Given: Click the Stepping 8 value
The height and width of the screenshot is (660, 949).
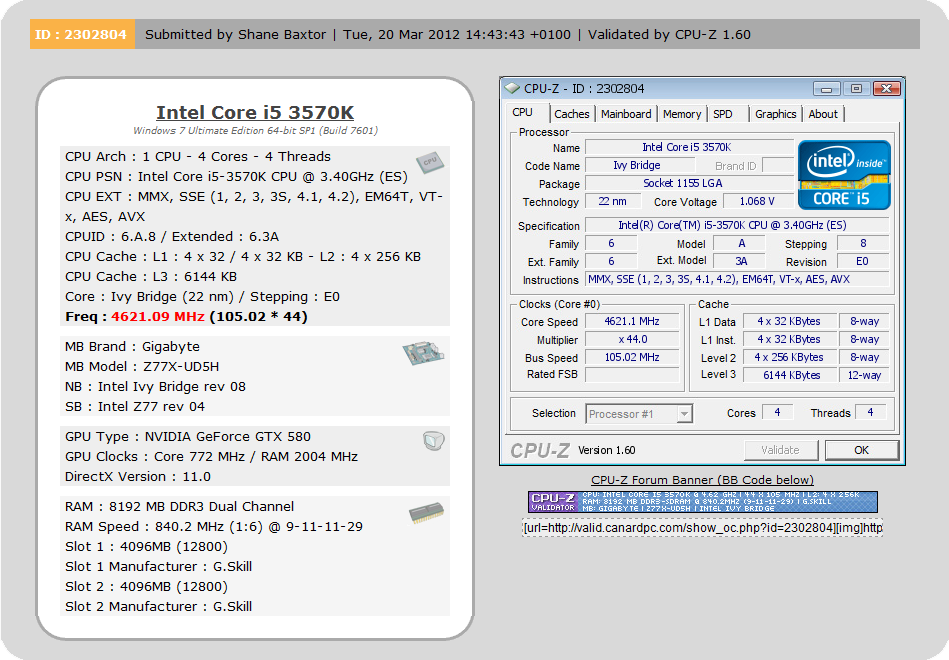Looking at the screenshot, I should pos(863,243).
